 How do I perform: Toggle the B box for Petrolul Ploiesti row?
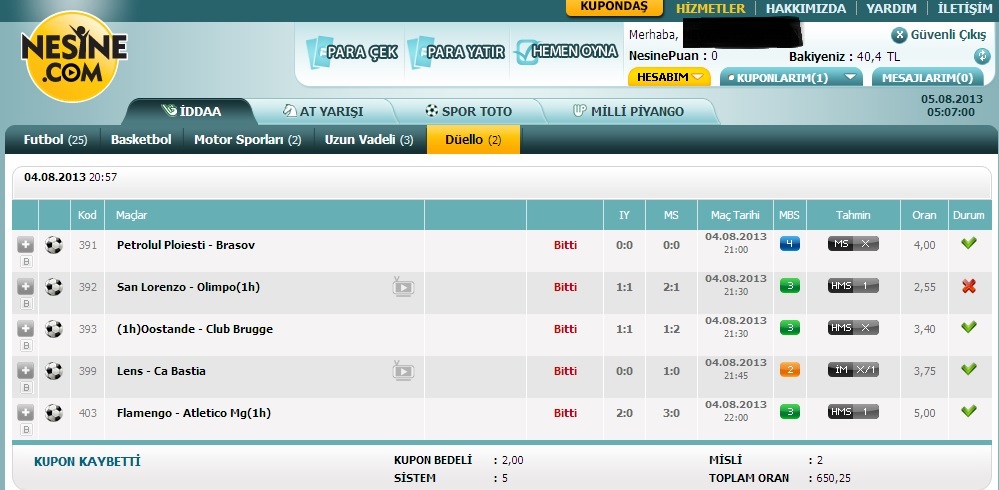coord(26,261)
